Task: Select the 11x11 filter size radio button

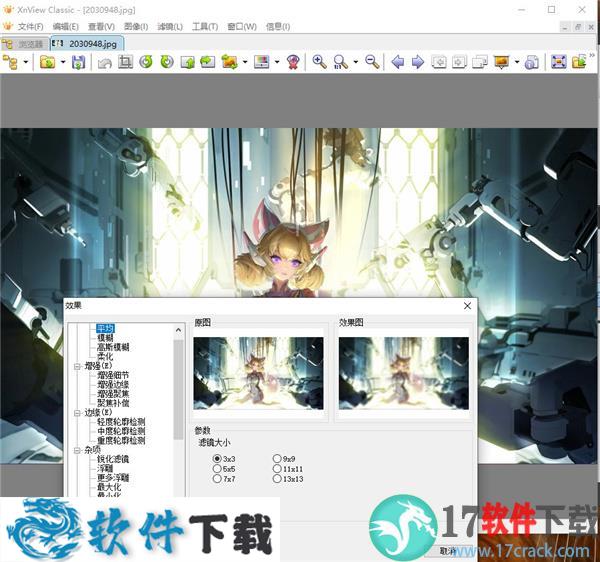Action: coord(277,468)
